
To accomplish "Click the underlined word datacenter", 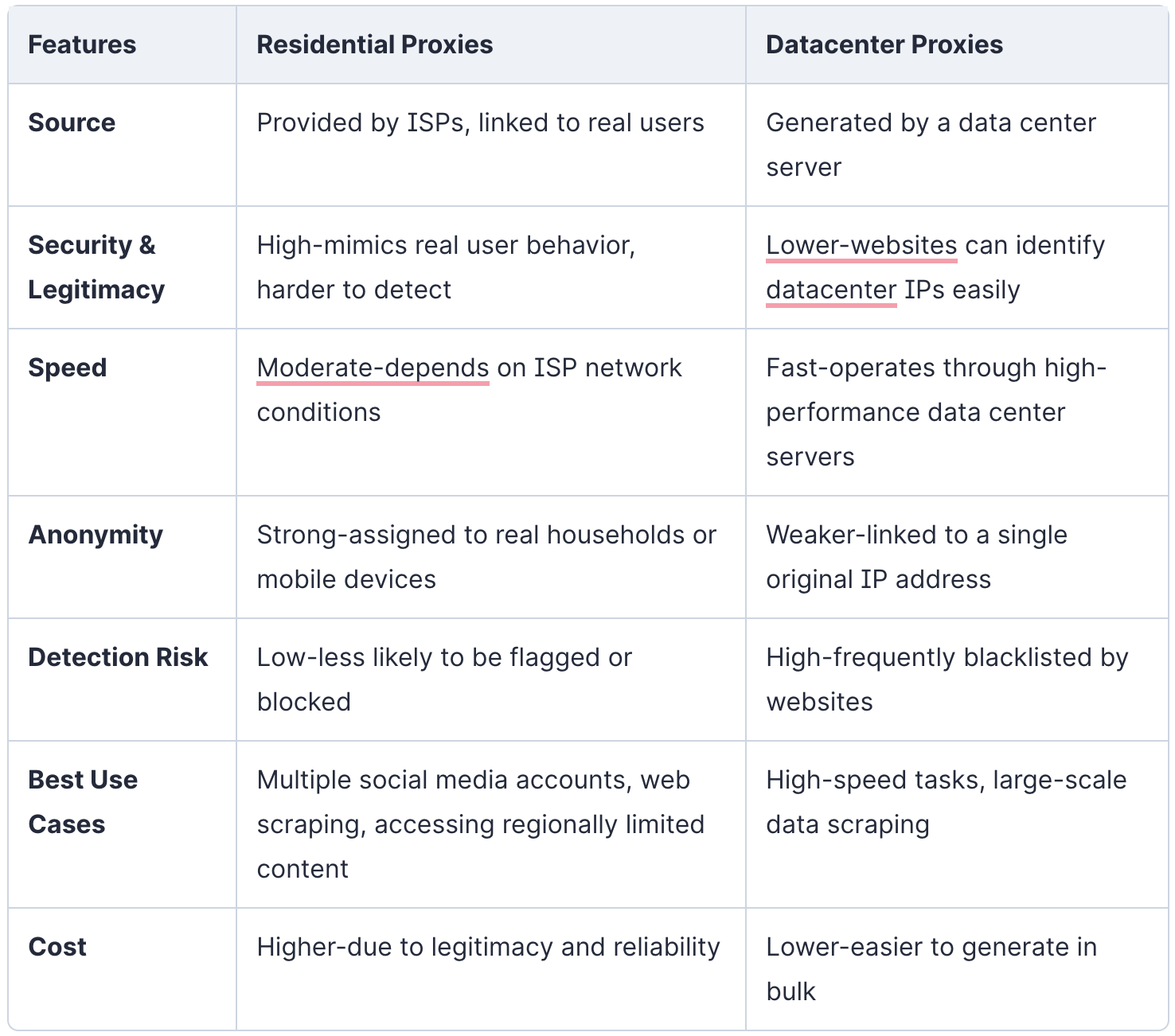I will 831,290.
